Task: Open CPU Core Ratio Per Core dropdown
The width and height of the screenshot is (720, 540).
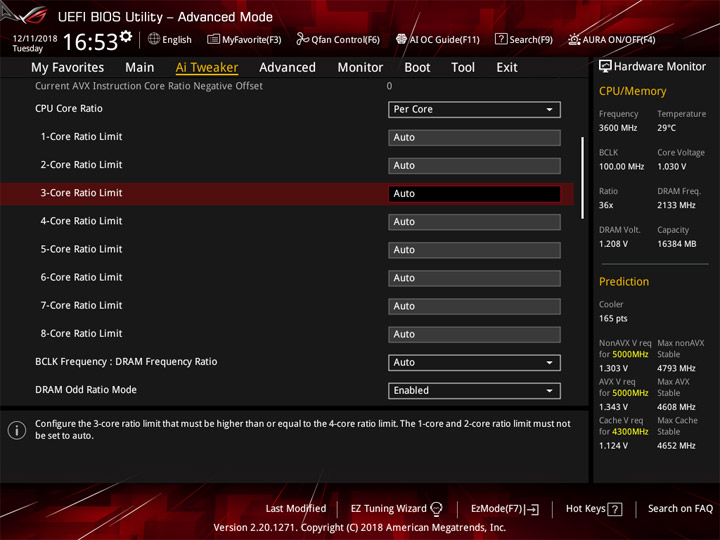Action: pos(474,109)
